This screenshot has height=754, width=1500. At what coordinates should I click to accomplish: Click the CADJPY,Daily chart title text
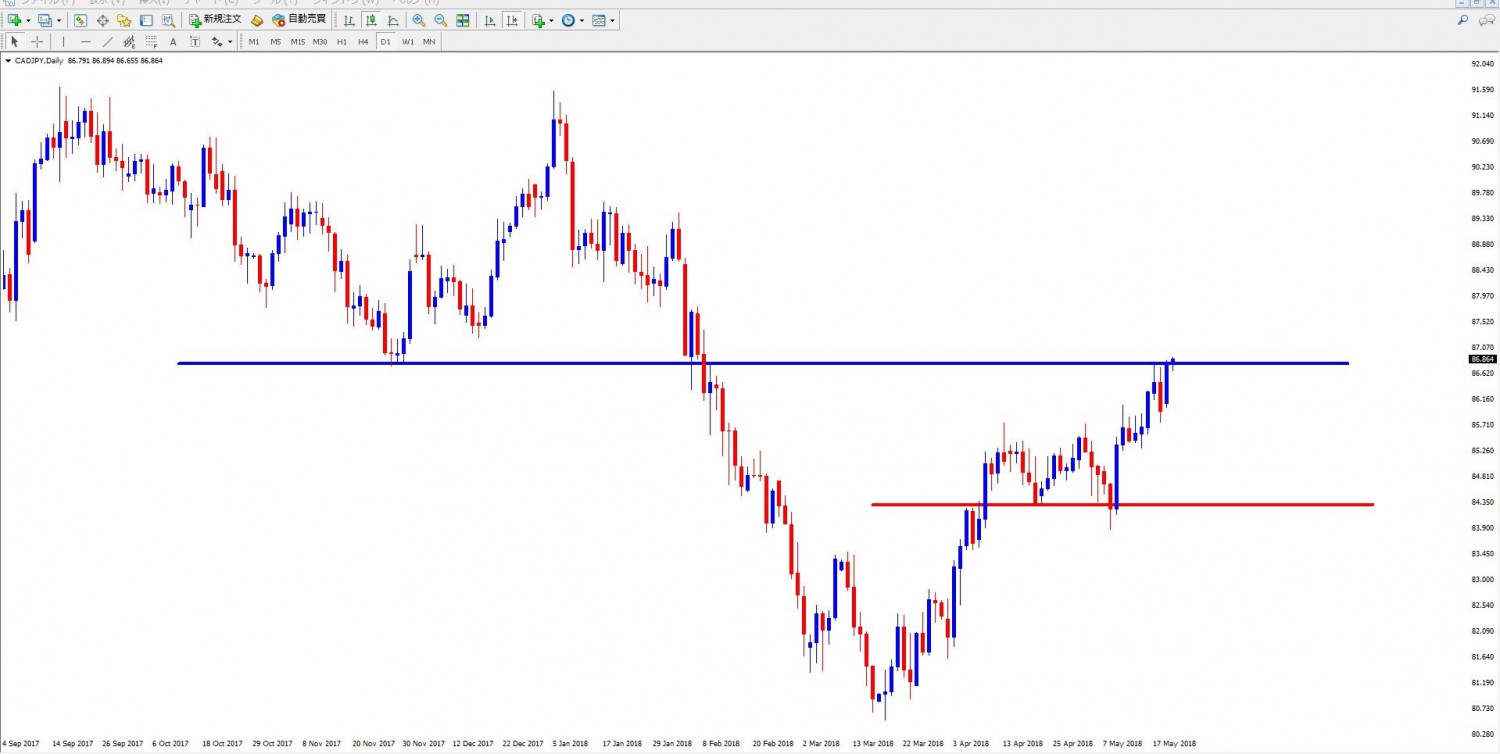click(41, 61)
